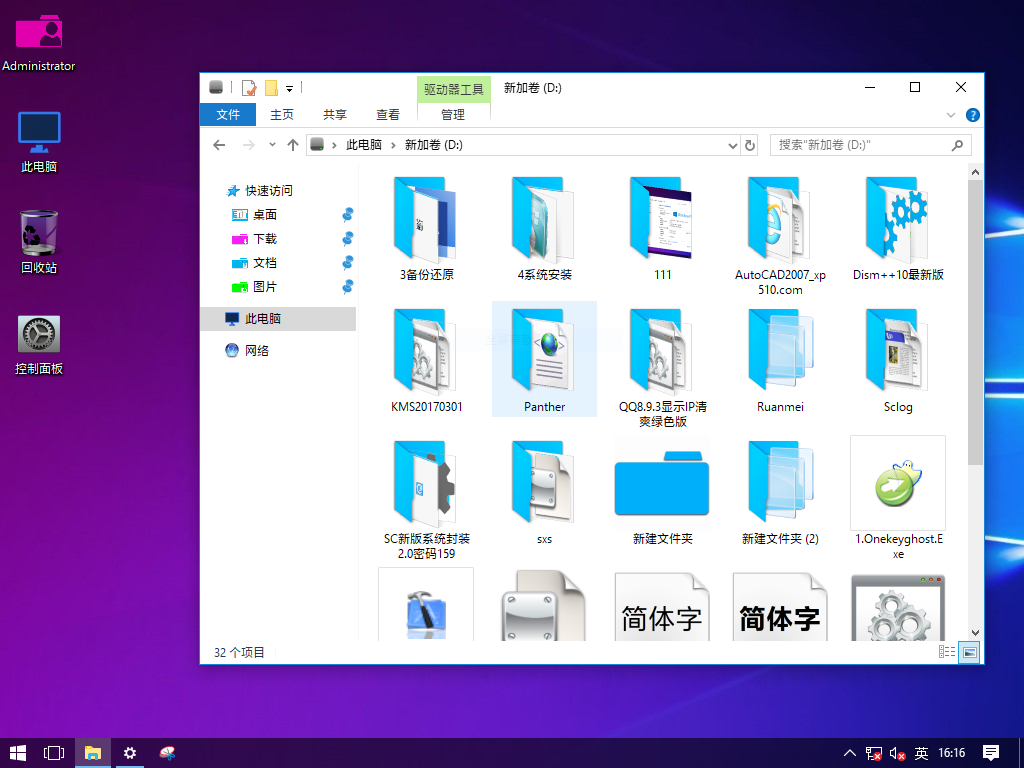The width and height of the screenshot is (1024, 768).
Task: Open address bar history dropdown
Action: click(x=732, y=145)
